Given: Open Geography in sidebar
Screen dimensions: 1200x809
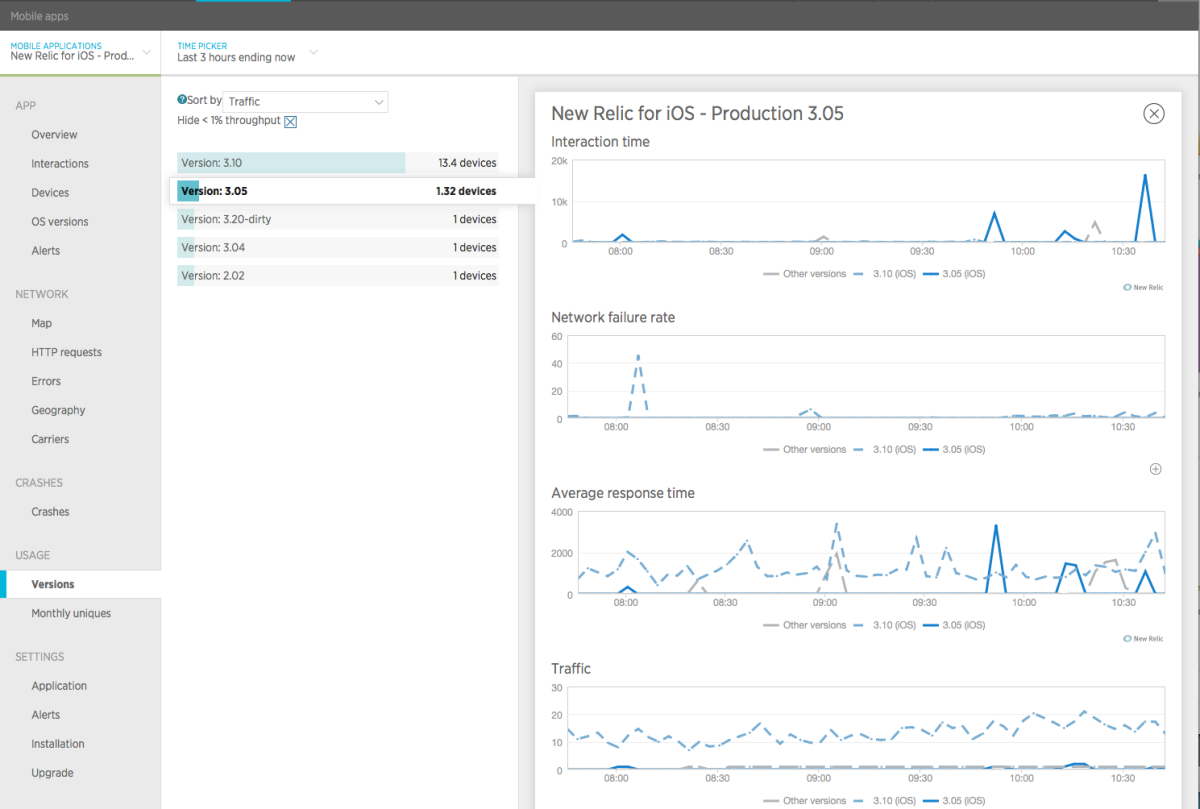Looking at the screenshot, I should [58, 411].
